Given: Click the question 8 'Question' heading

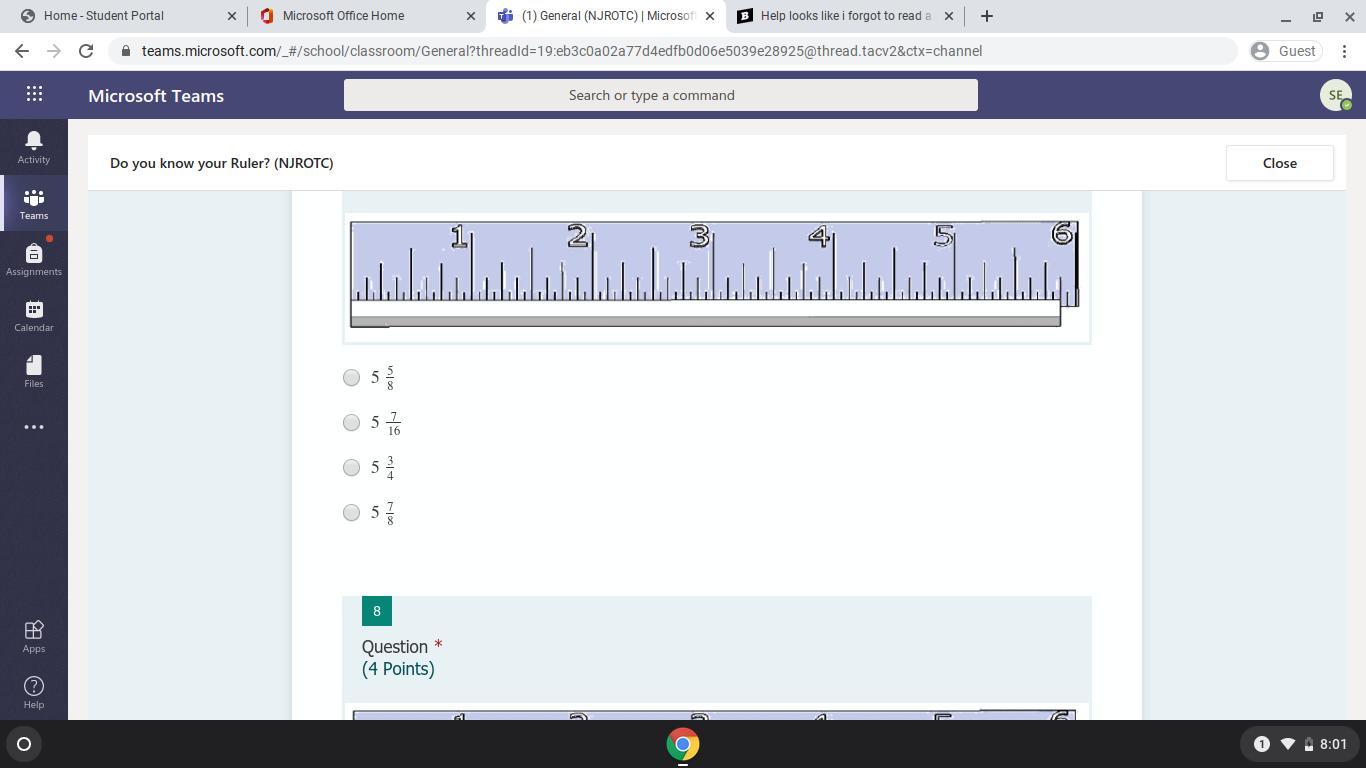Looking at the screenshot, I should [395, 647].
